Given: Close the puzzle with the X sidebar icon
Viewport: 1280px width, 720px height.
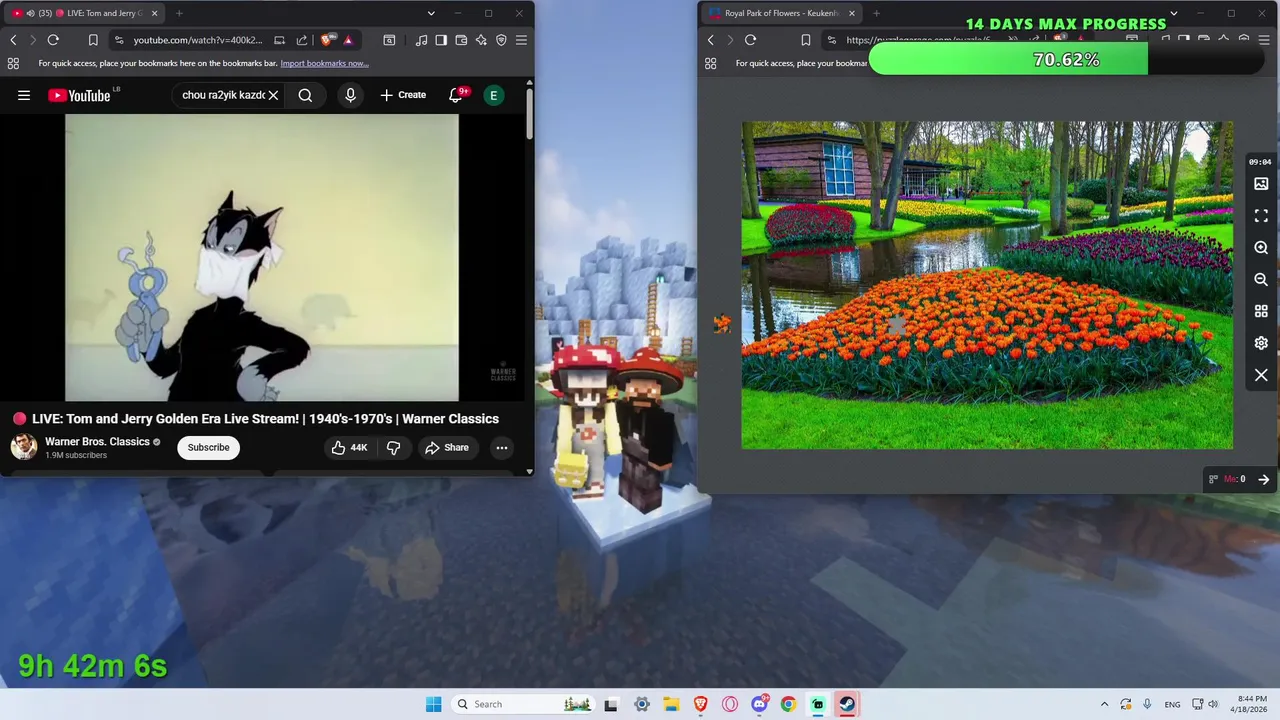Looking at the screenshot, I should [x=1261, y=375].
